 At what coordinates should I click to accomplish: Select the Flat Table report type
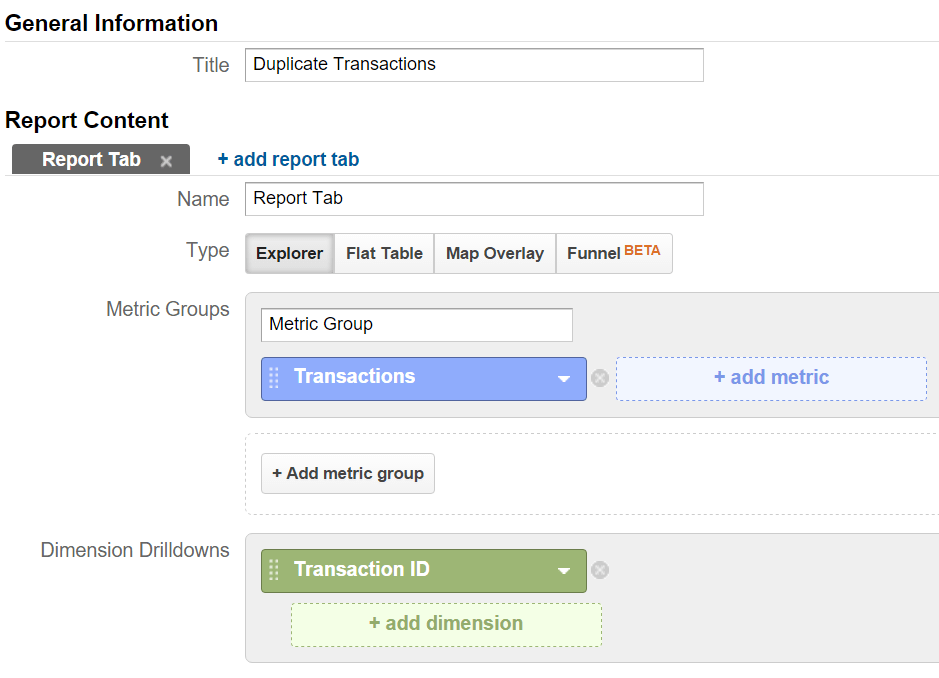tap(383, 253)
